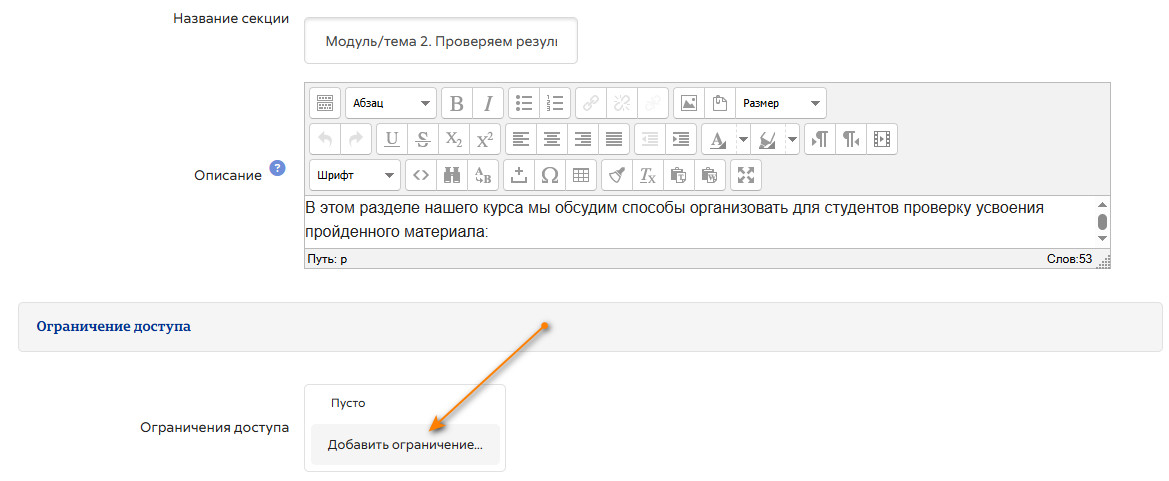
Task: Decrease the paragraph indent
Action: 649,139
